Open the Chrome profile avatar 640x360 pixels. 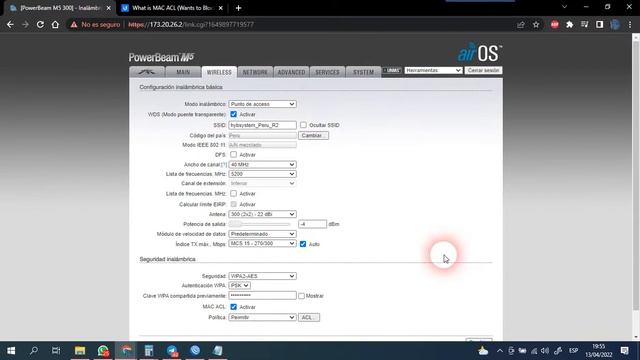coord(615,25)
